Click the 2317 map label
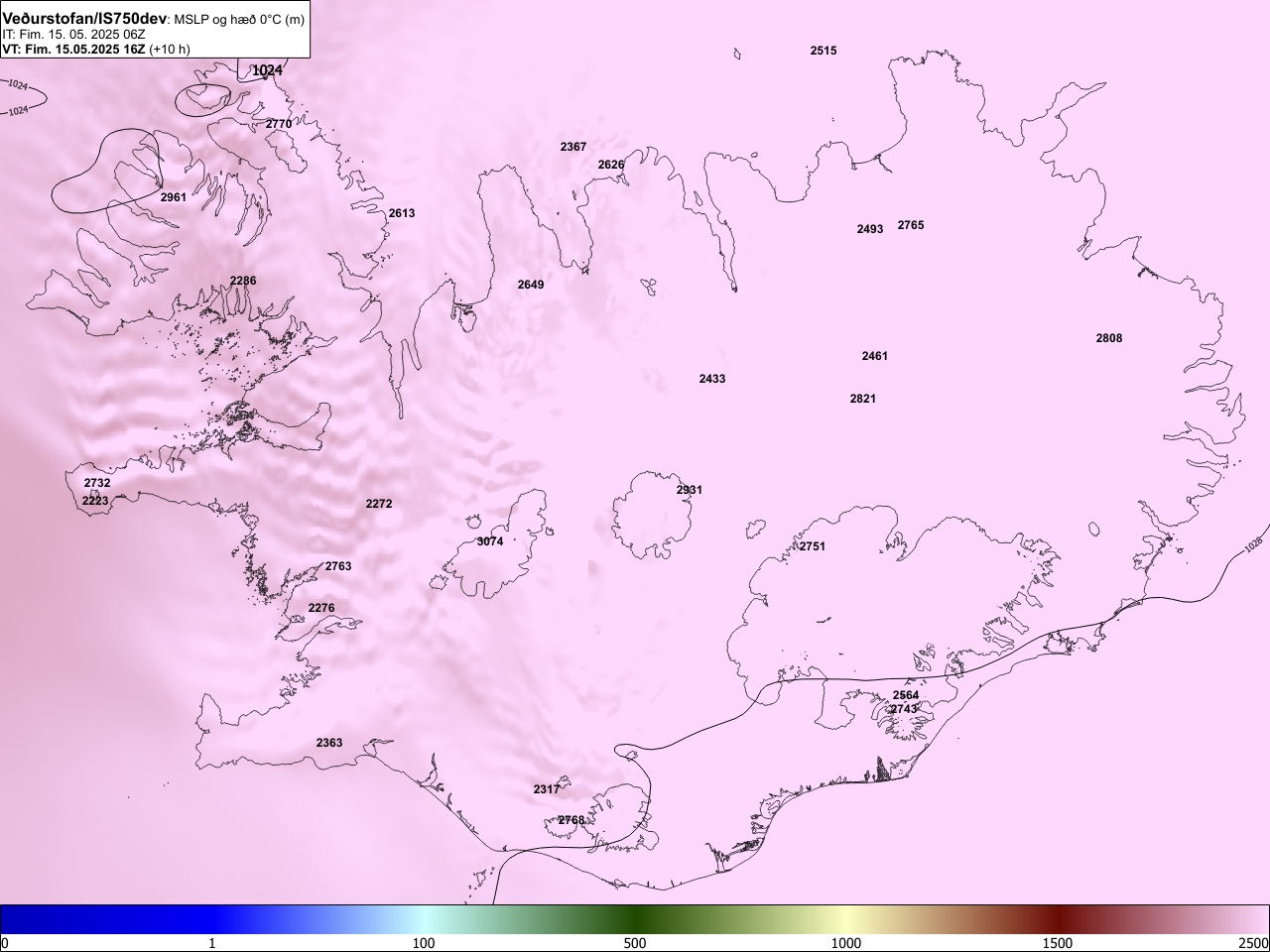The width and height of the screenshot is (1270, 952). tap(547, 789)
